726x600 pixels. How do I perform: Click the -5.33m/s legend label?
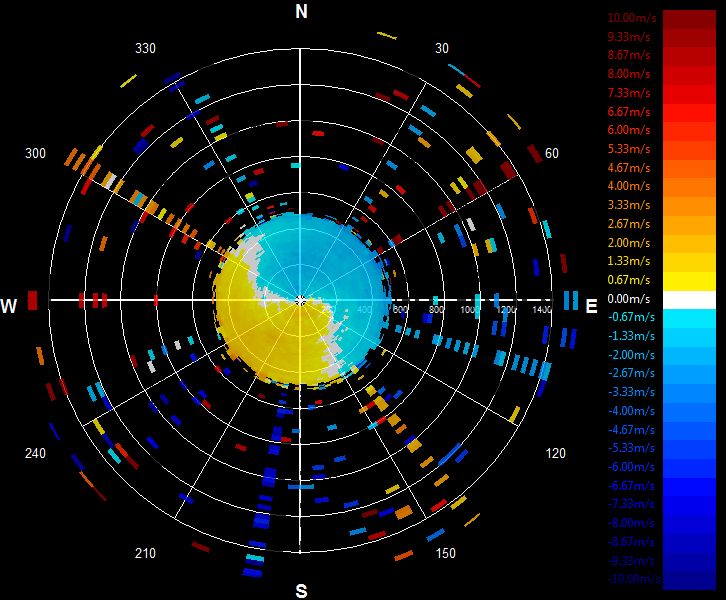(631, 448)
